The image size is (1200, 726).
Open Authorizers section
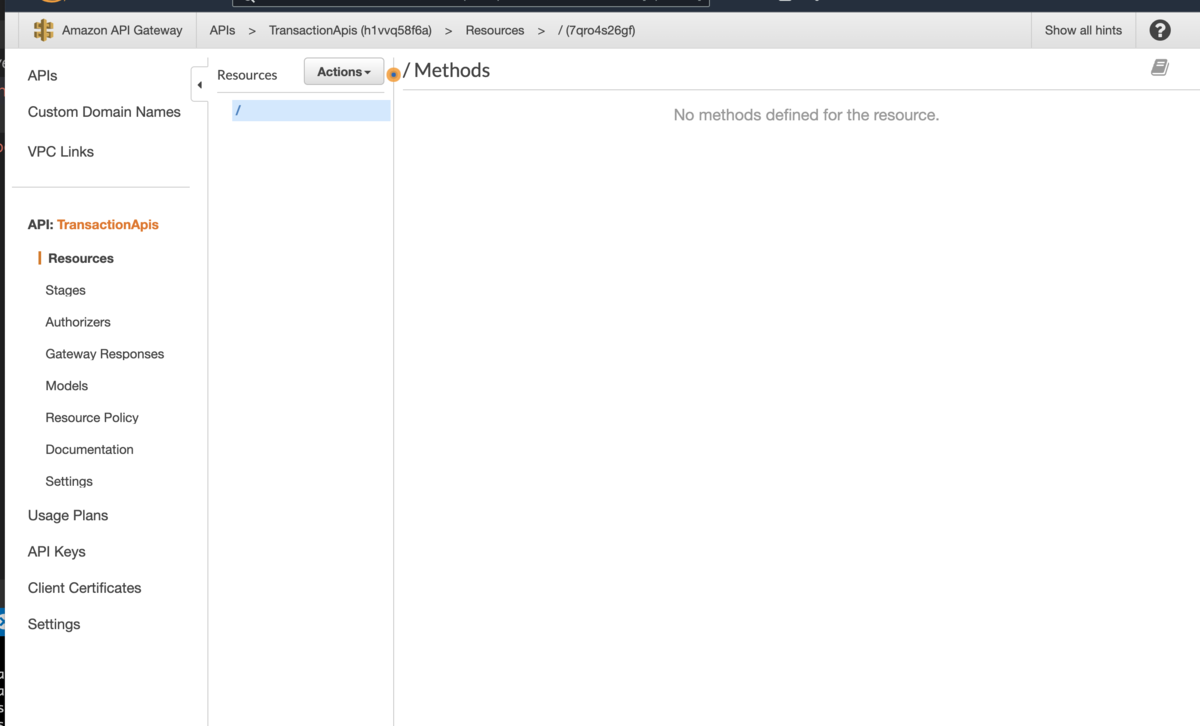pyautogui.click(x=78, y=322)
